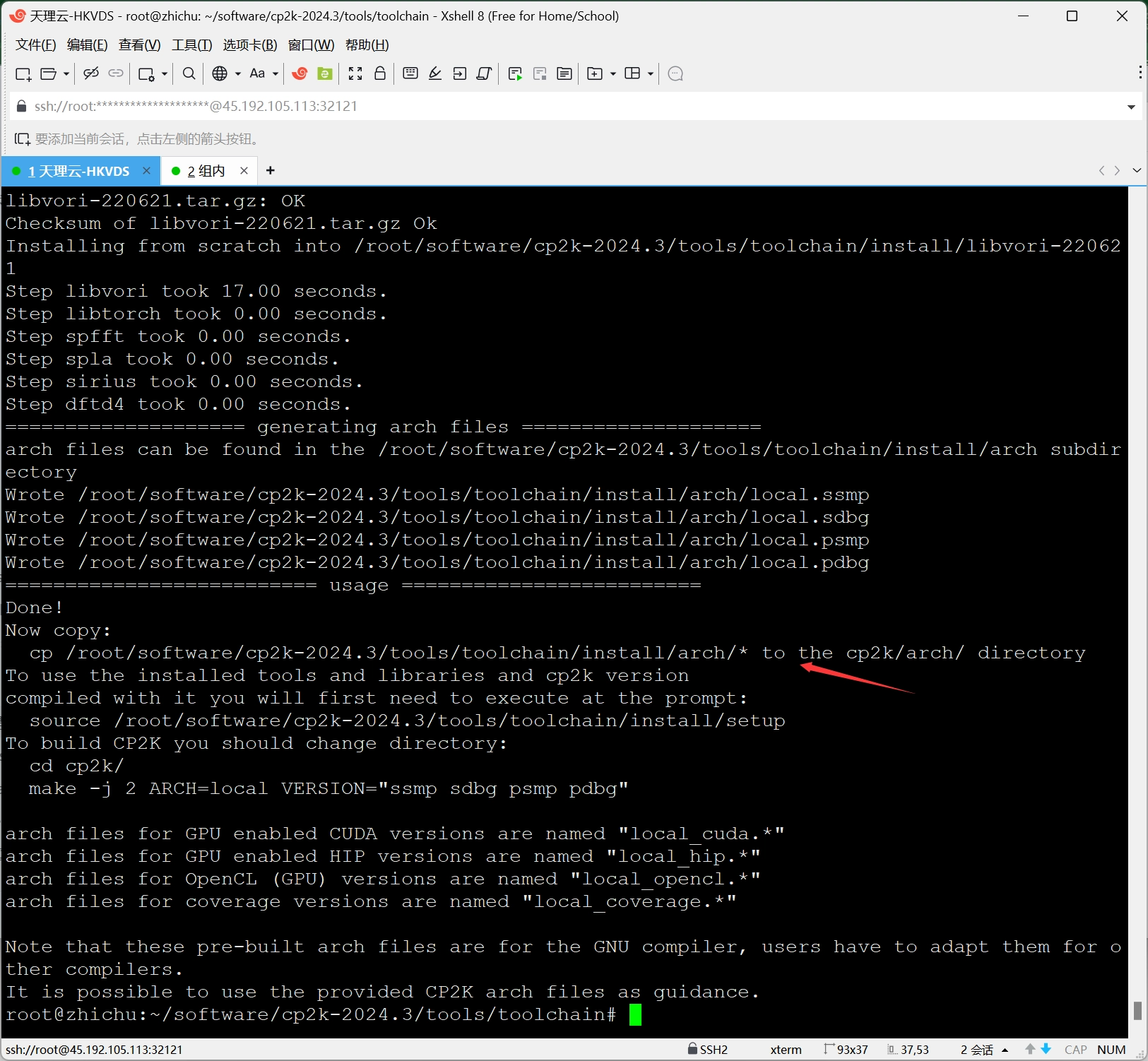The image size is (1148, 1061).
Task: Click the new tab group plus-folder icon
Action: point(596,73)
